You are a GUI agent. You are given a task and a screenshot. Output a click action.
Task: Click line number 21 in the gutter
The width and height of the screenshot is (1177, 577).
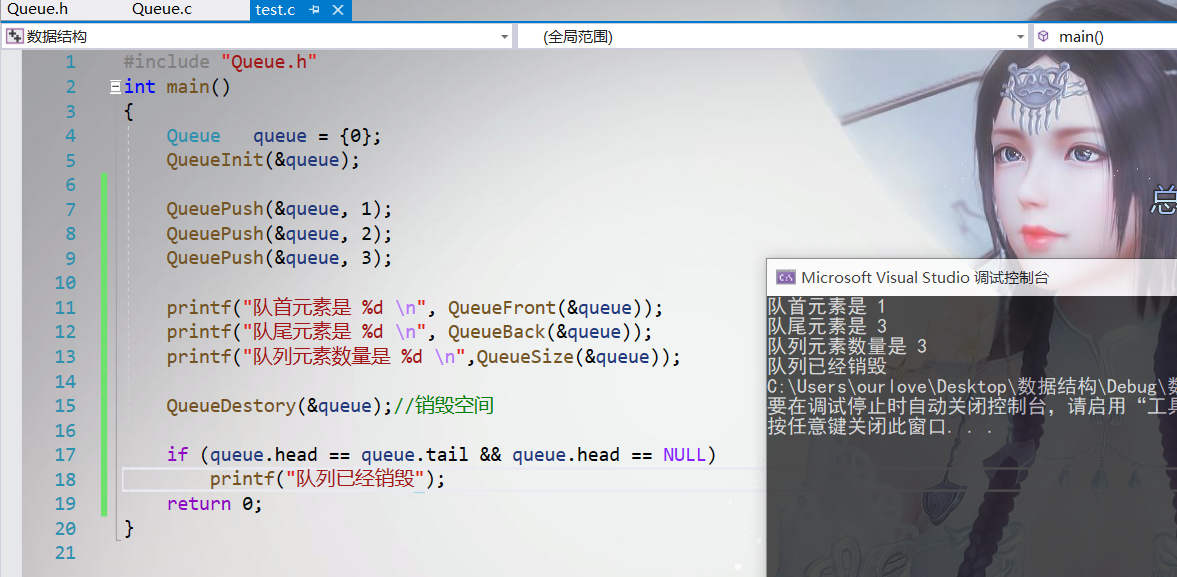pos(65,553)
